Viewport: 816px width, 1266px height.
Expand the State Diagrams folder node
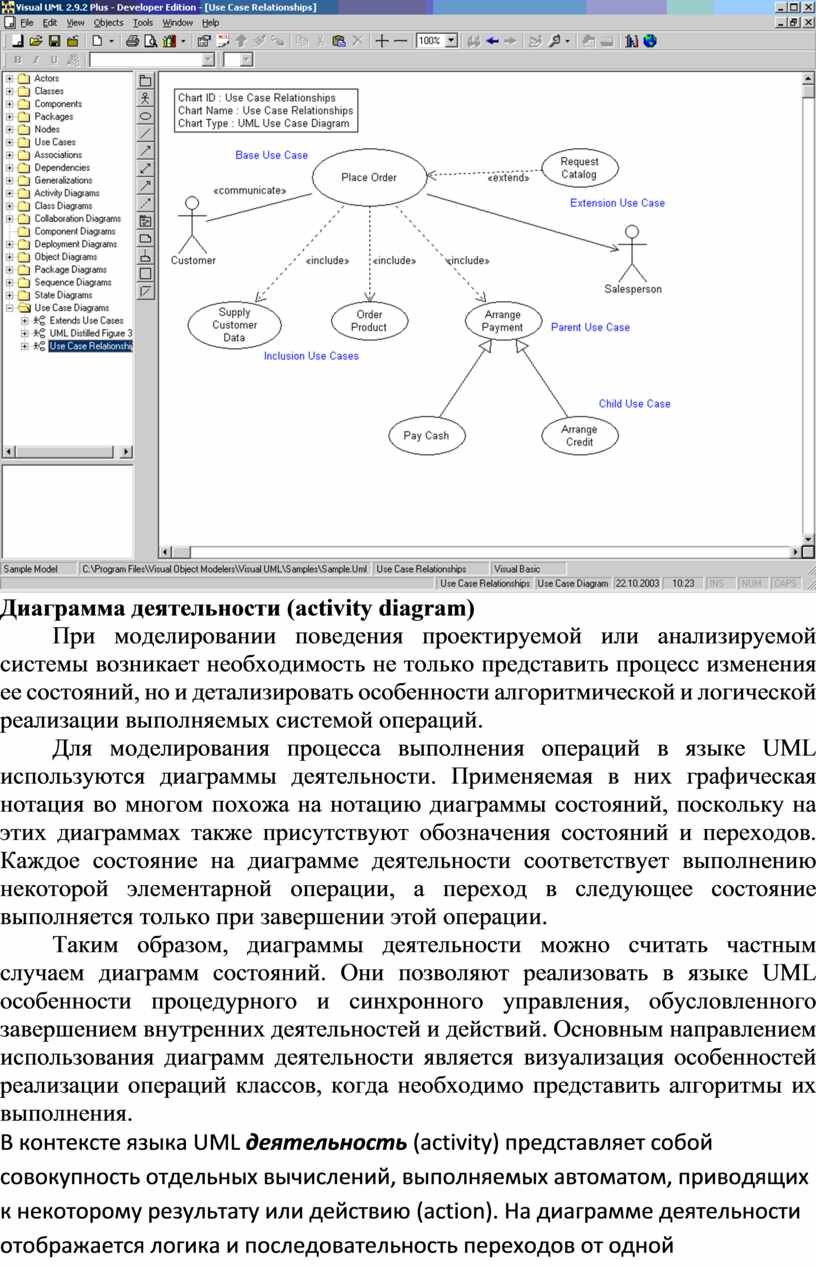[9, 295]
